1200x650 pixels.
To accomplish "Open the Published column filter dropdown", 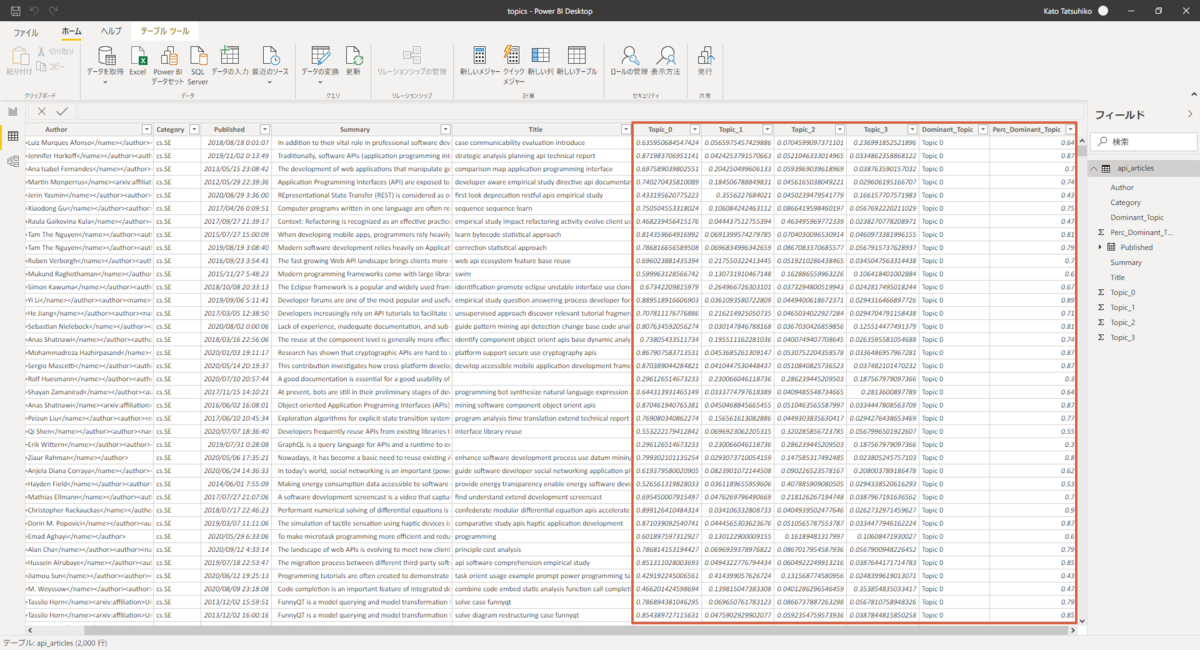I will click(263, 130).
